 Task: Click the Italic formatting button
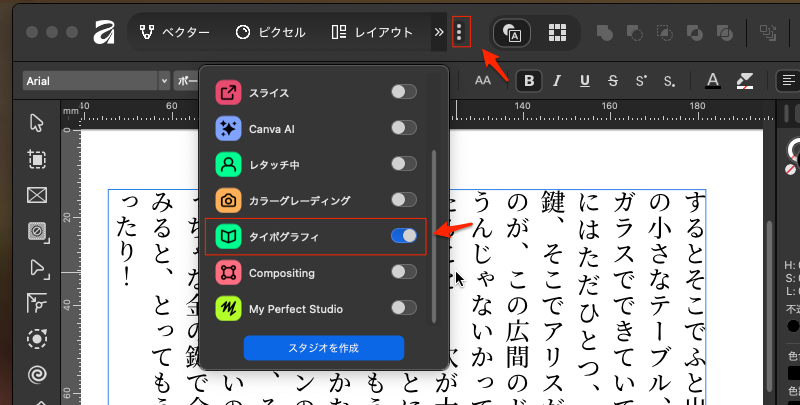(x=557, y=81)
